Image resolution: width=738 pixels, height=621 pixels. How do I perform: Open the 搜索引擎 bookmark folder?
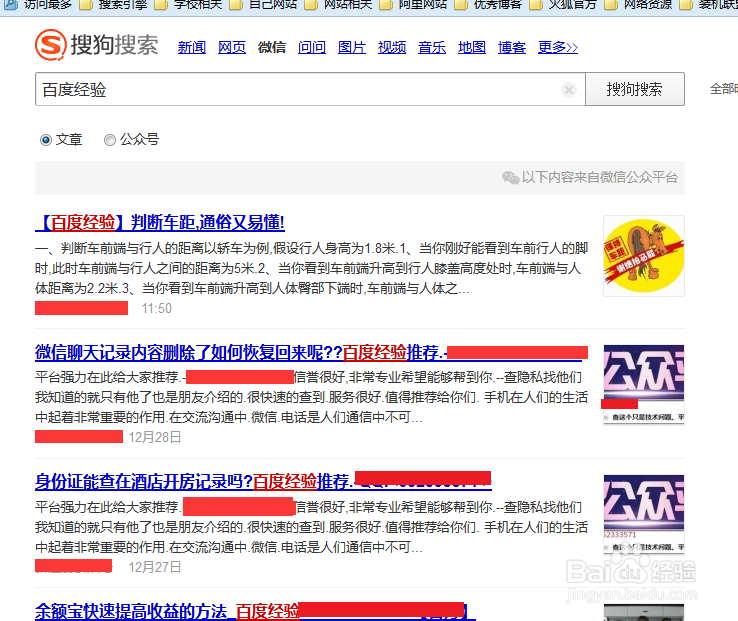[113, 5]
